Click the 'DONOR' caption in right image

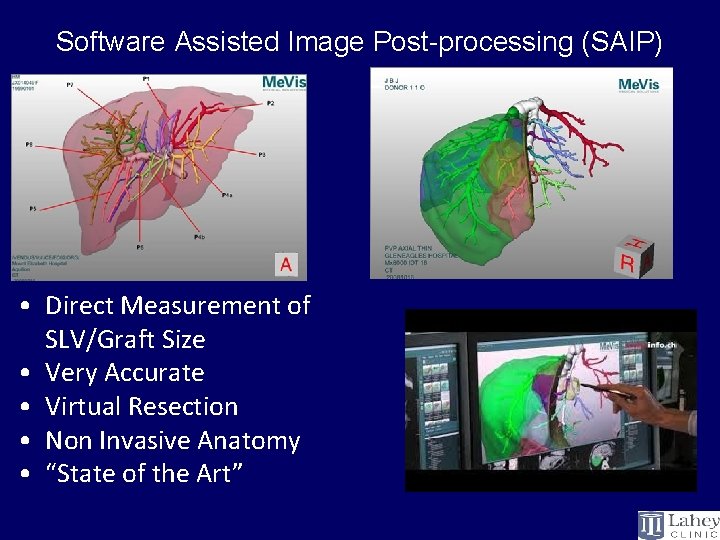tap(405, 87)
